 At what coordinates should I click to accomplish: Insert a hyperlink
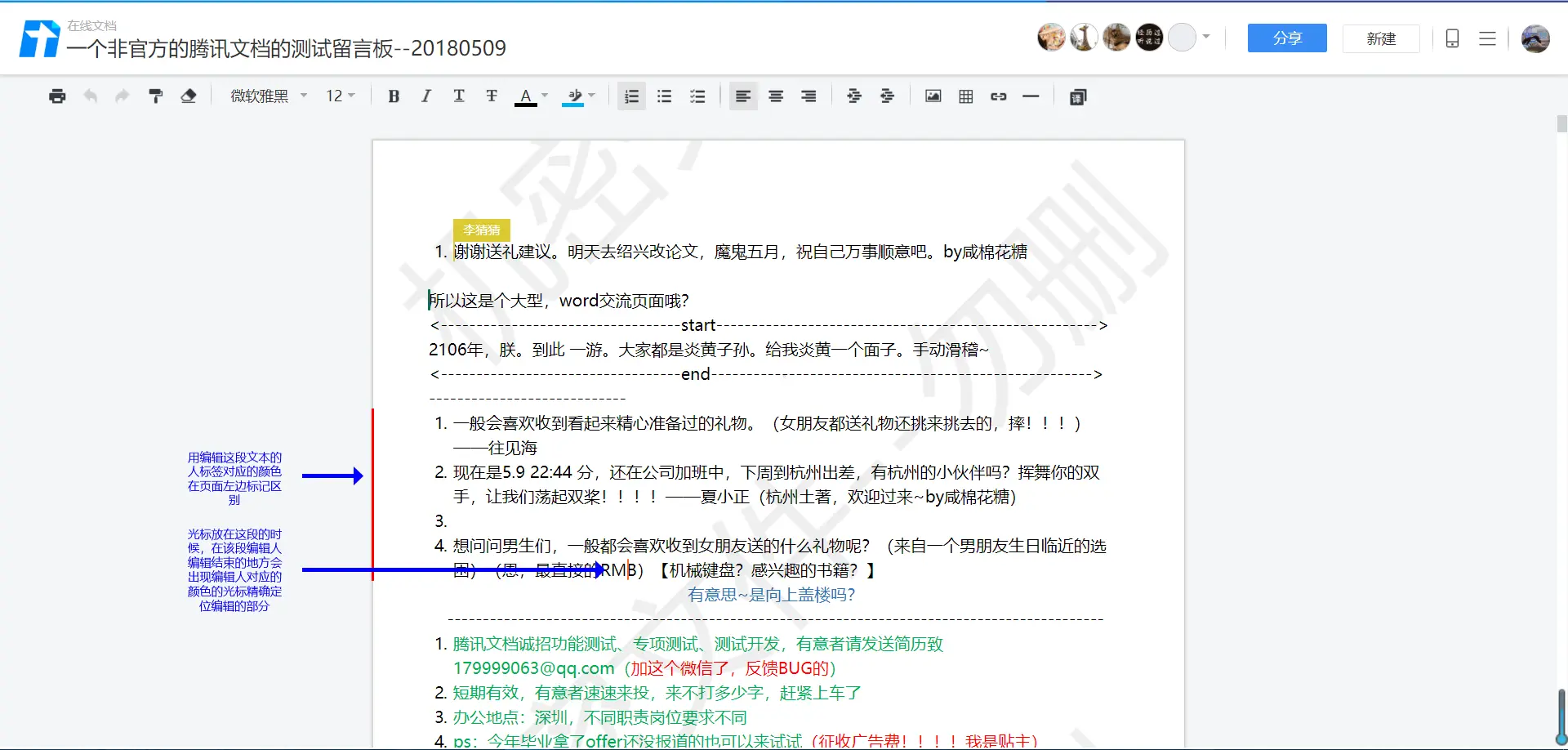999,96
